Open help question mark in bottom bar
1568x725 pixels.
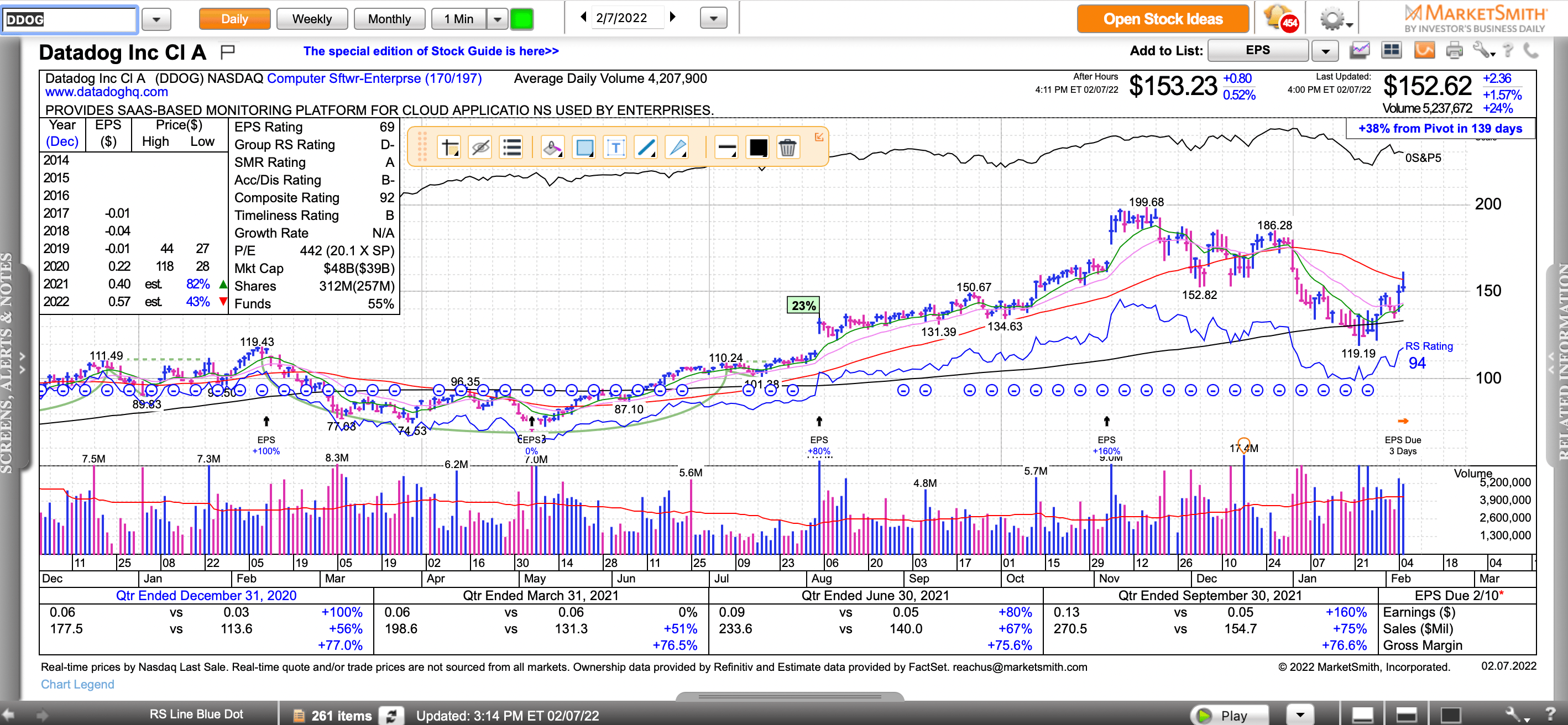1550,715
